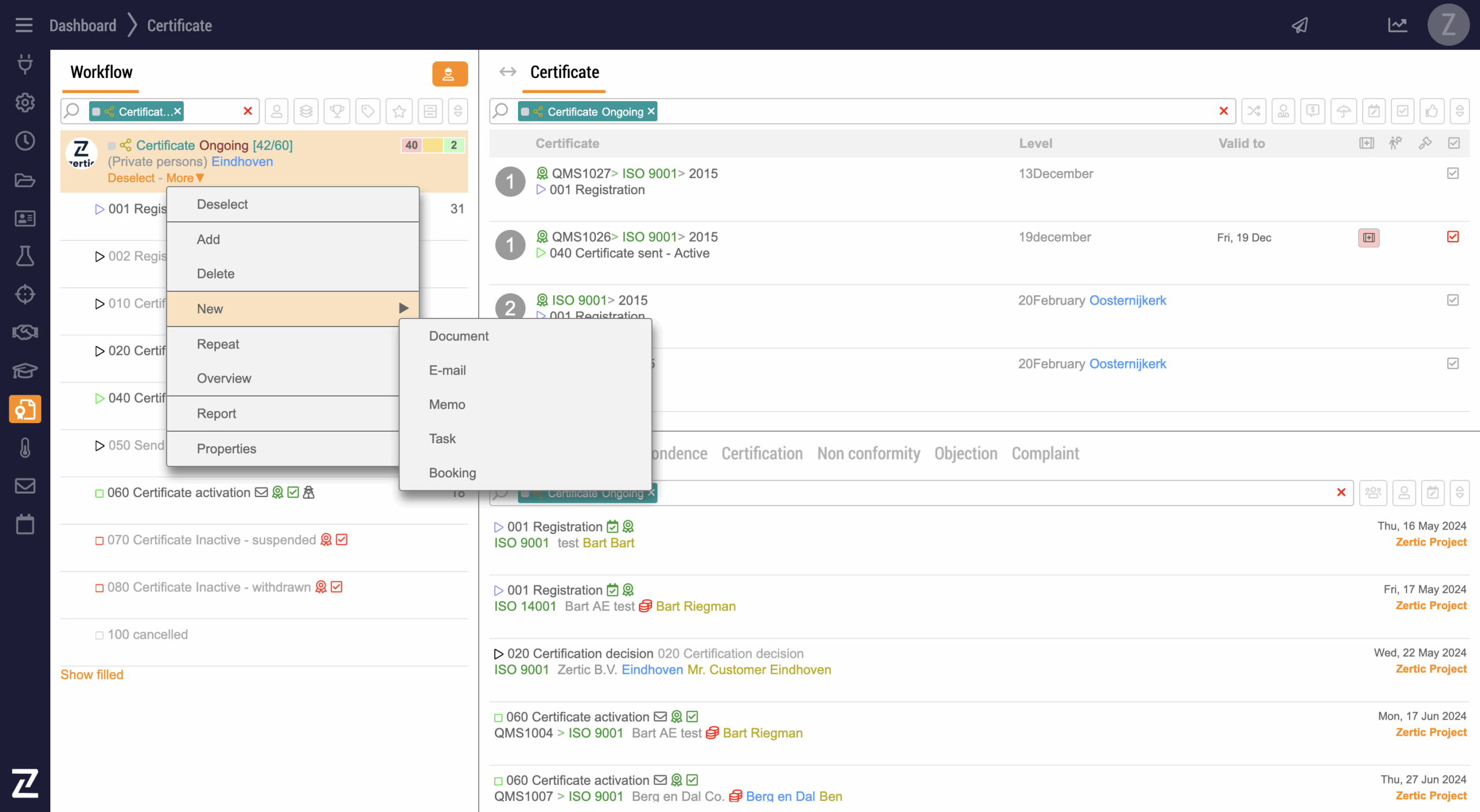Open the graduation cap icon in sidebar
This screenshot has height=812, width=1480.
click(25, 370)
